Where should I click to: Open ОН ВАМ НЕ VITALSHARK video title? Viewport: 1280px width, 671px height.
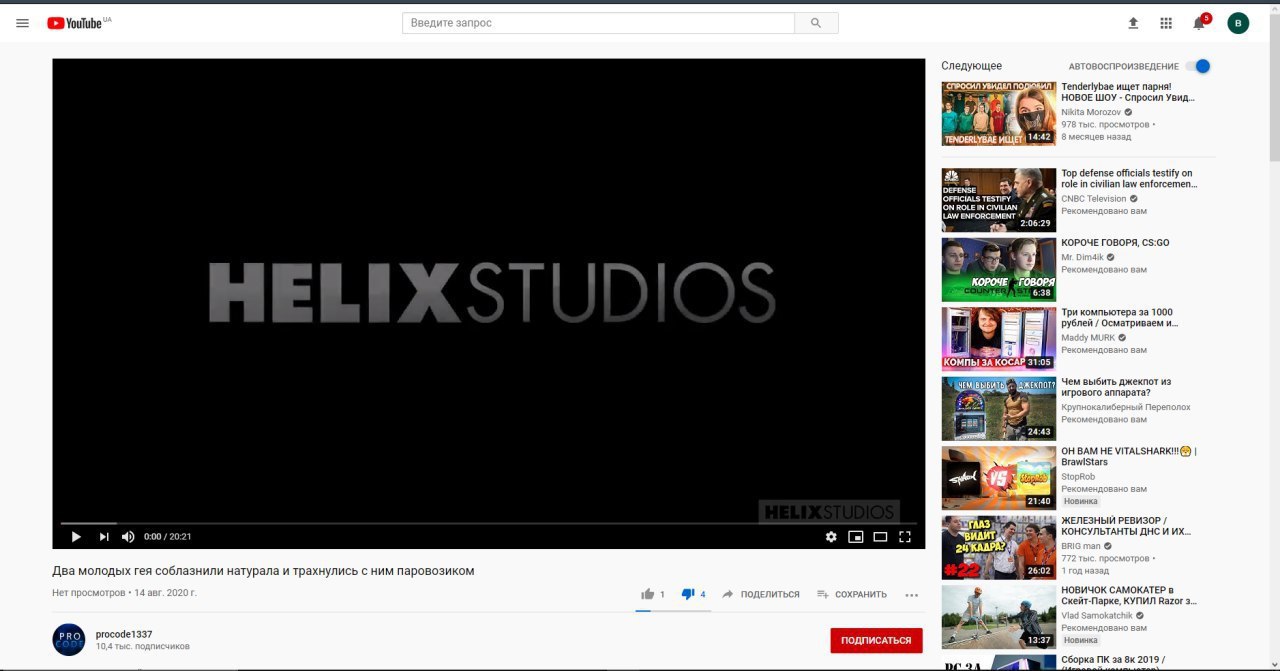(1129, 457)
